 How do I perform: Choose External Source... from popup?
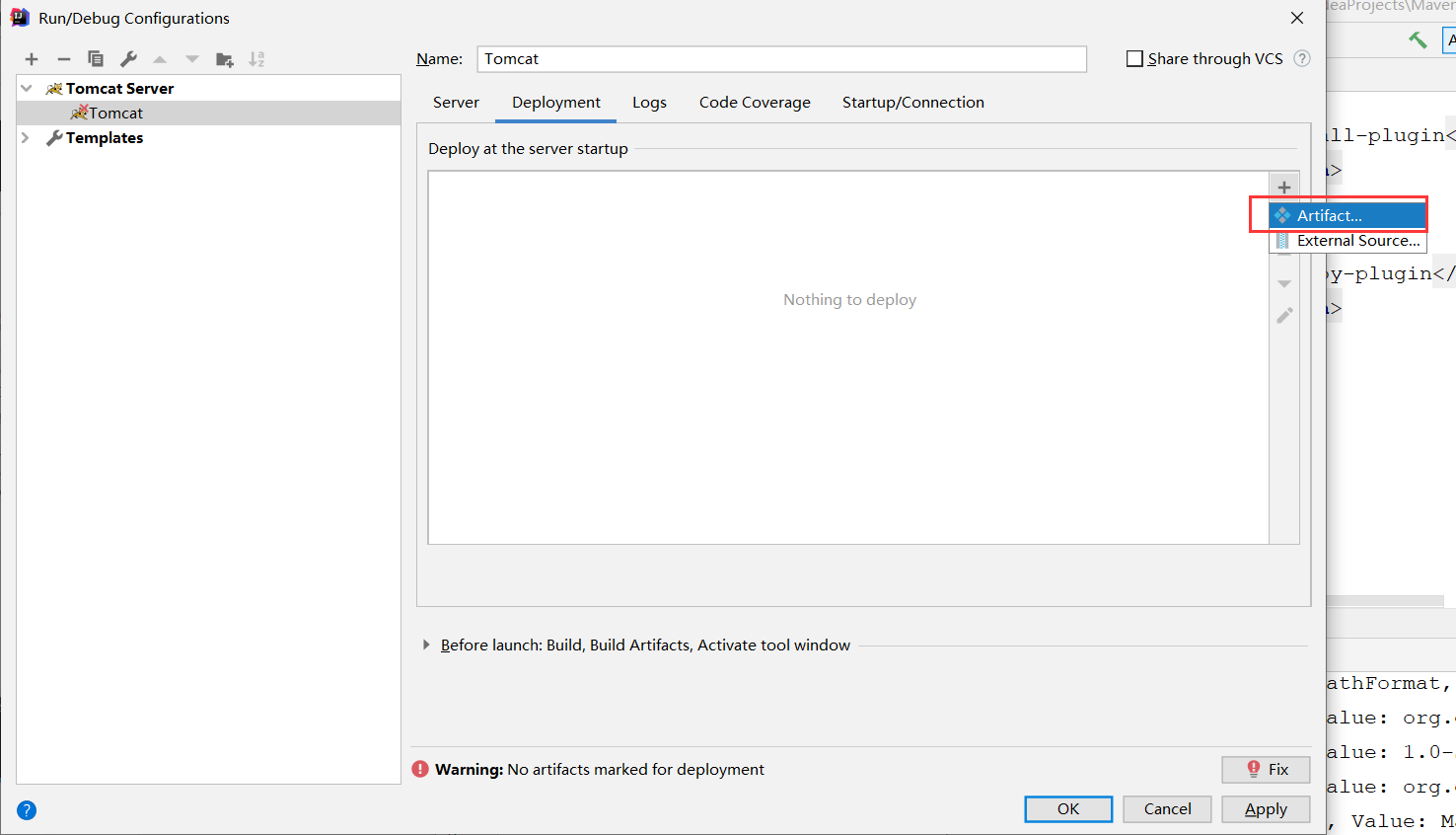(1347, 241)
